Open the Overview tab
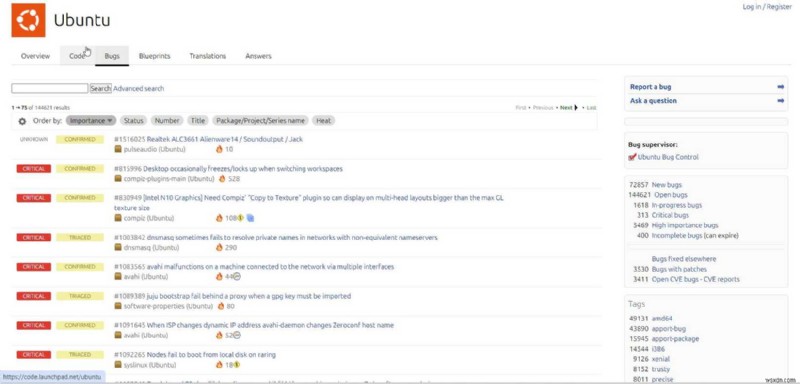This screenshot has width=800, height=384. [36, 56]
